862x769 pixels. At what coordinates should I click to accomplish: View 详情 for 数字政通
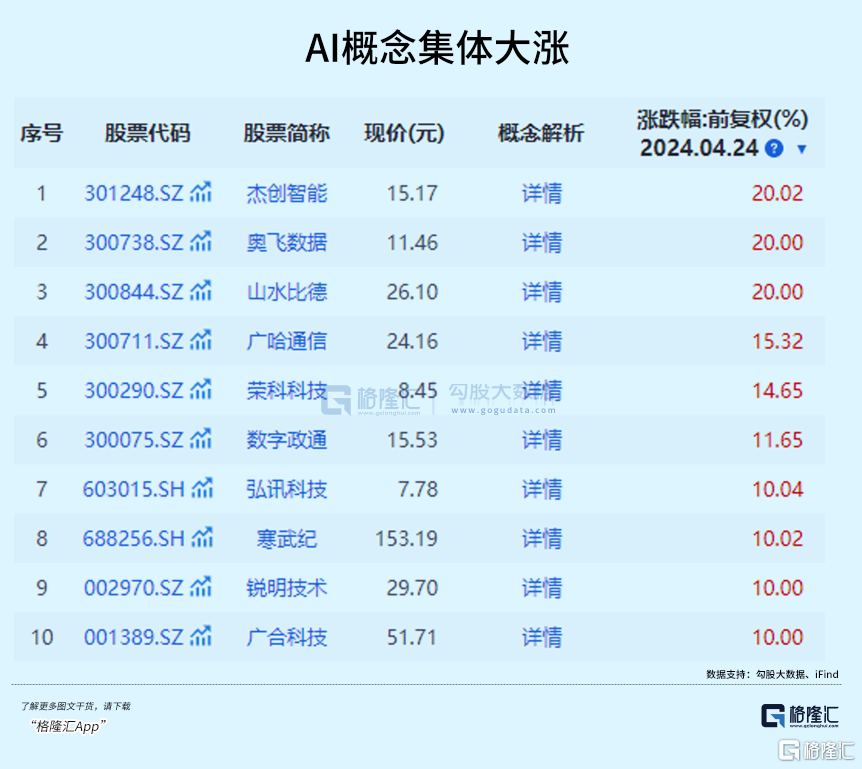541,440
